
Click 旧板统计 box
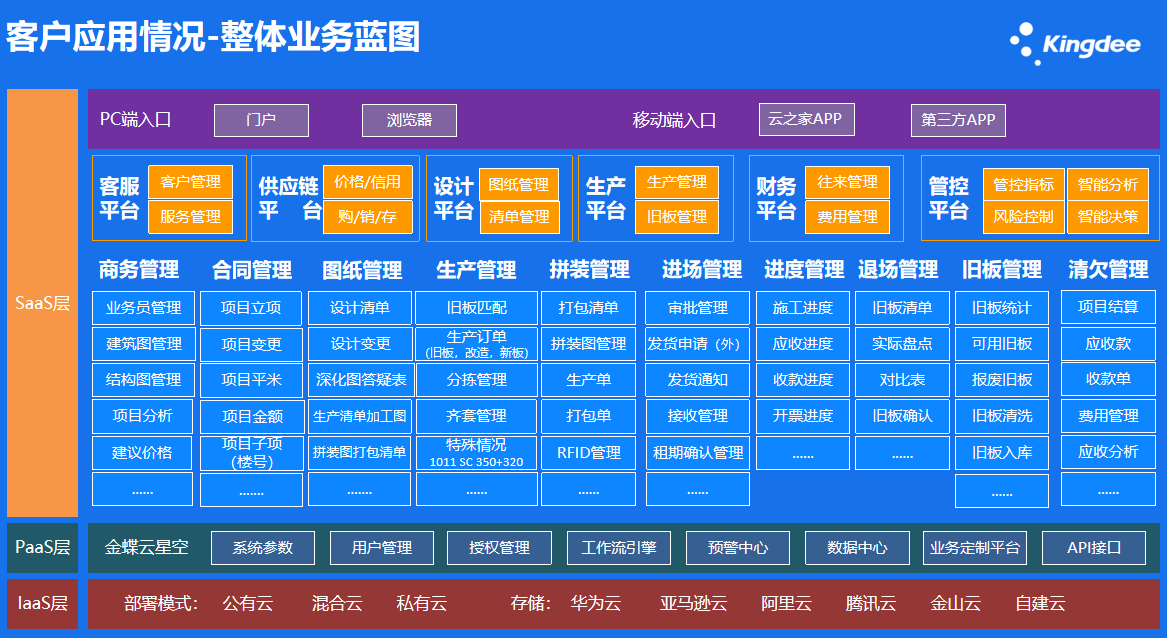(x=1002, y=307)
